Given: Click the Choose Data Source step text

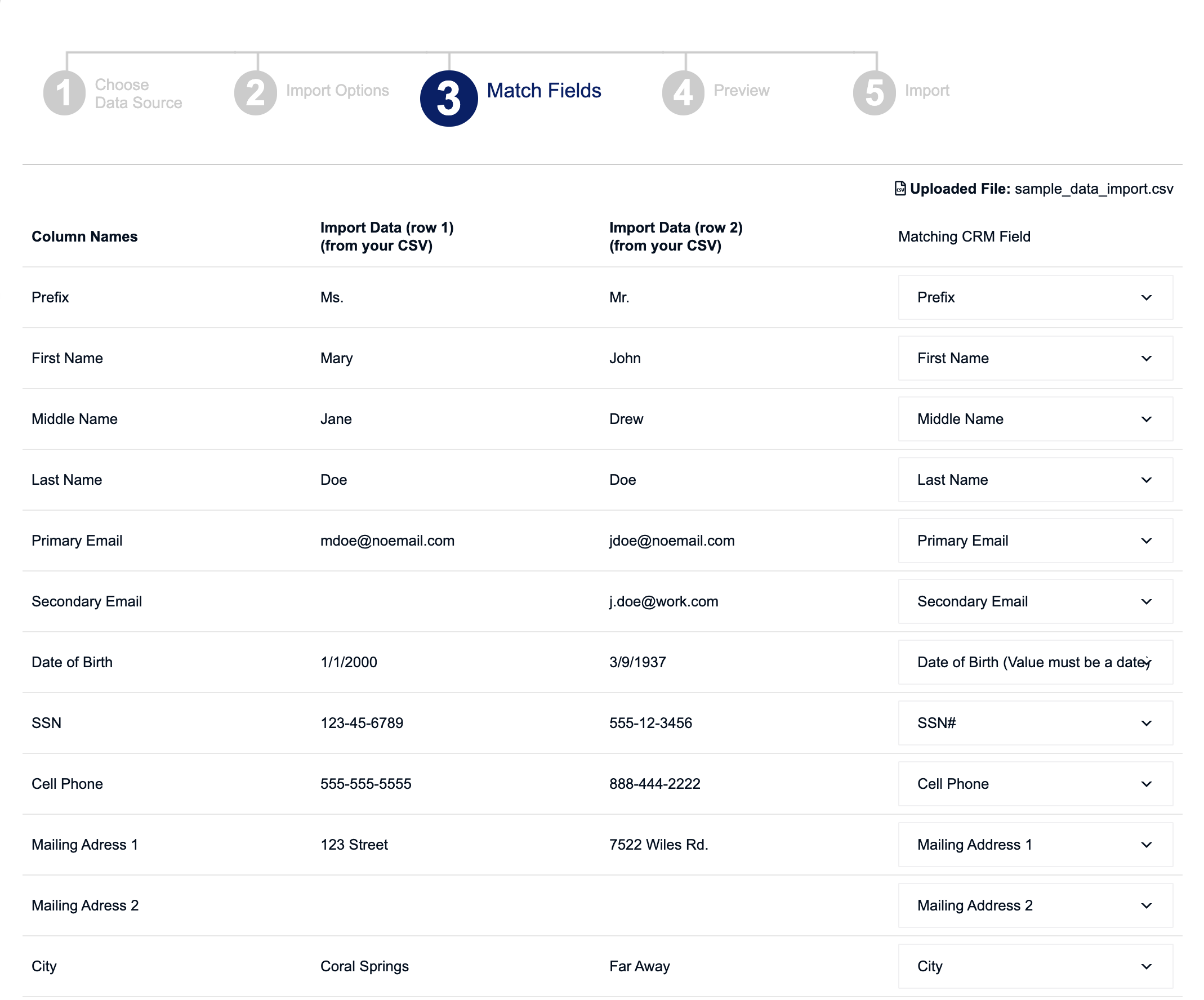Looking at the screenshot, I should 138,93.
